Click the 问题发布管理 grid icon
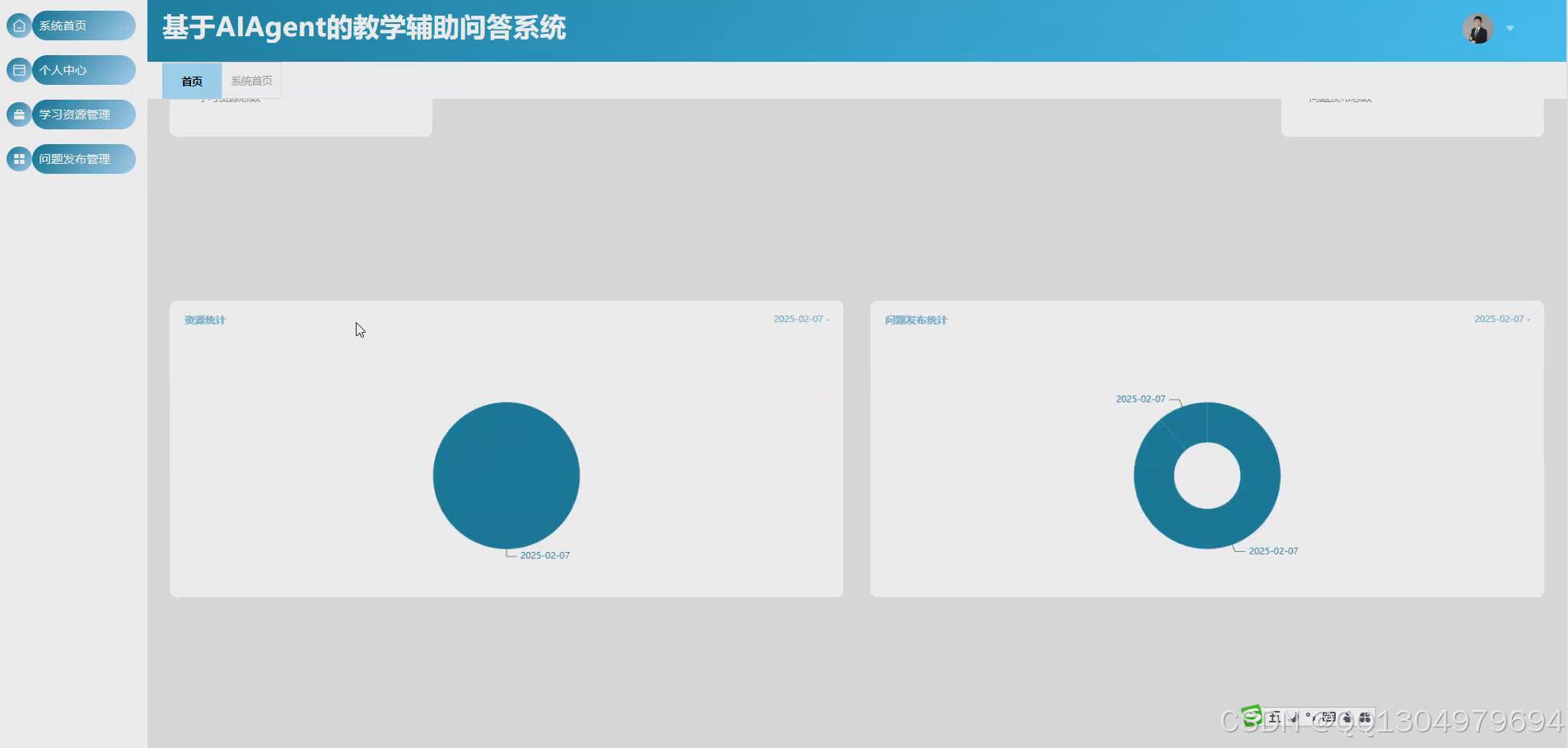1568x748 pixels. [x=18, y=159]
